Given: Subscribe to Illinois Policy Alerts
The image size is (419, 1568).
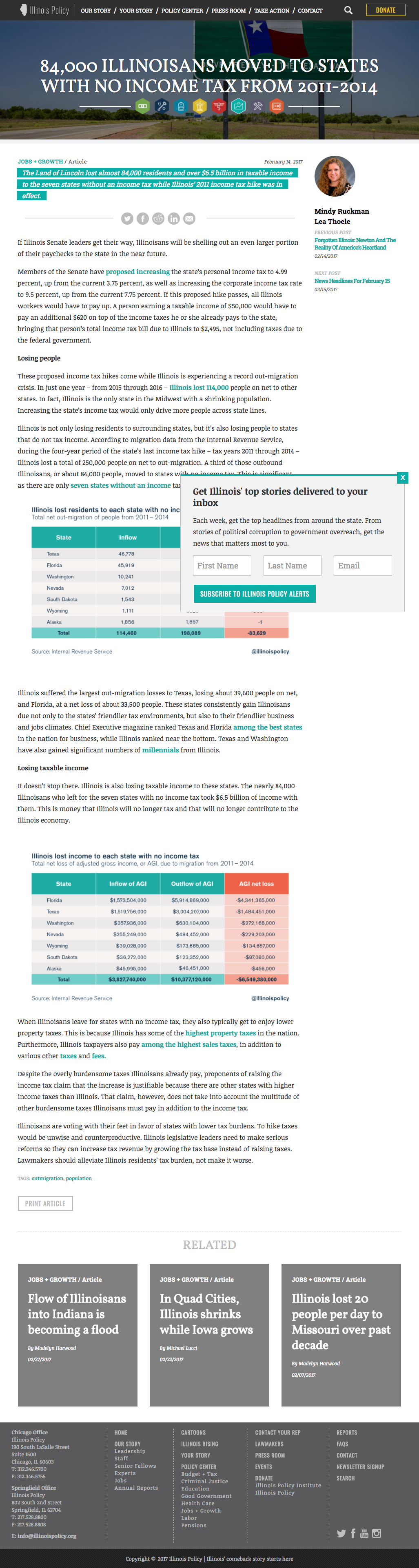Looking at the screenshot, I should [254, 593].
